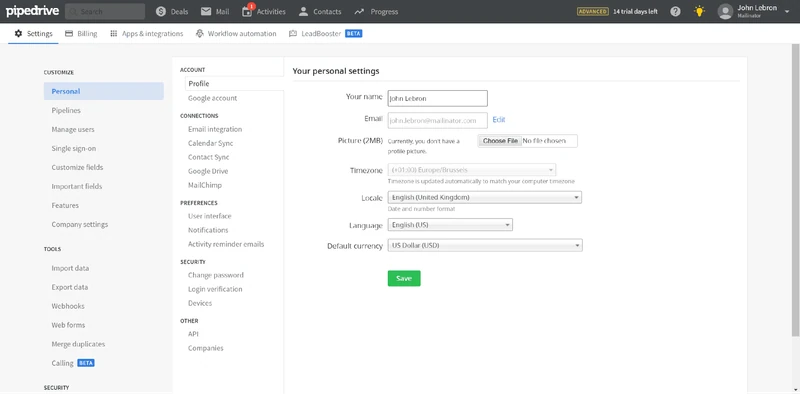Open Important fields settings

pos(77,186)
